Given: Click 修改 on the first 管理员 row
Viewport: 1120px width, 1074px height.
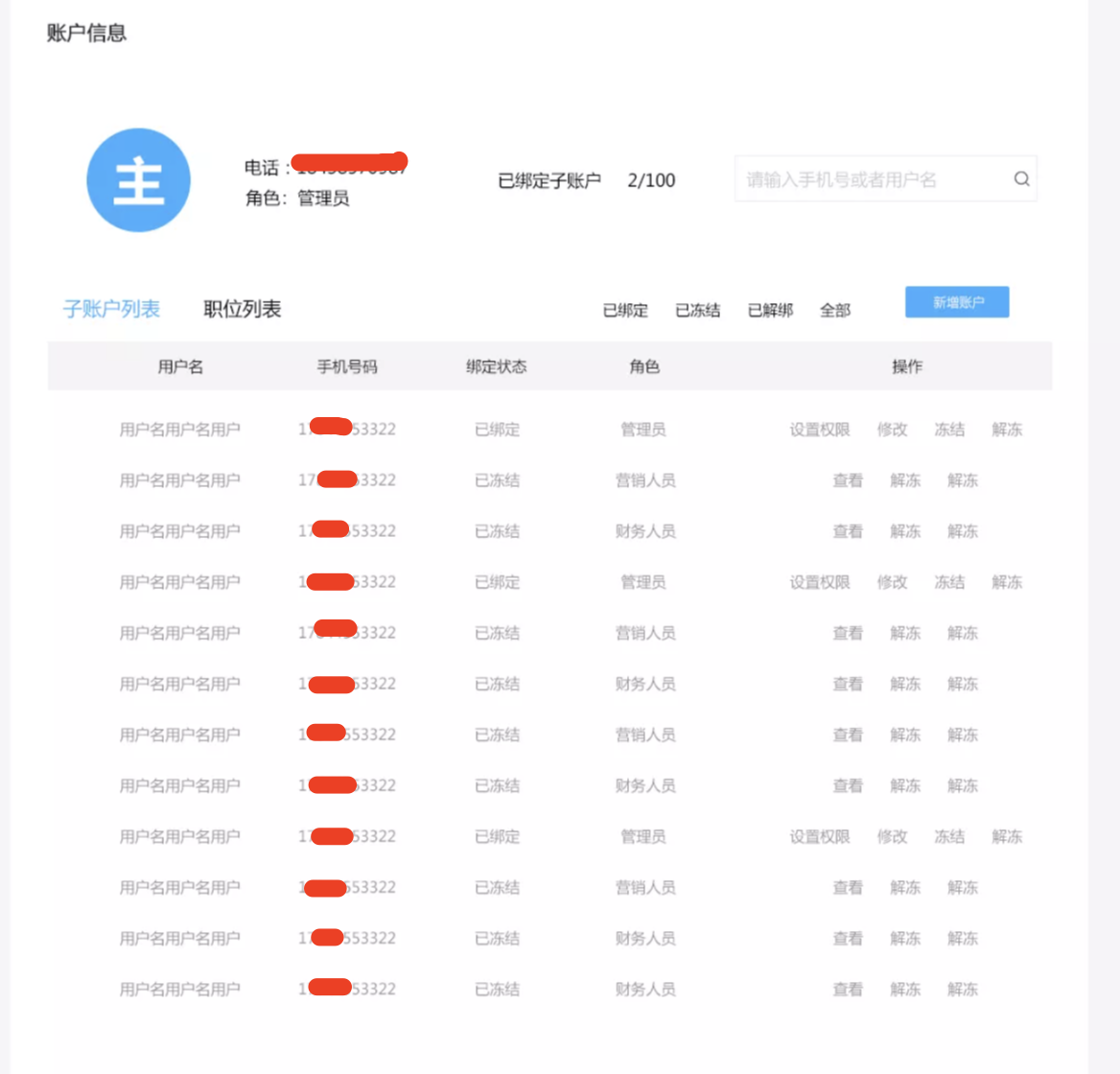Looking at the screenshot, I should (894, 430).
